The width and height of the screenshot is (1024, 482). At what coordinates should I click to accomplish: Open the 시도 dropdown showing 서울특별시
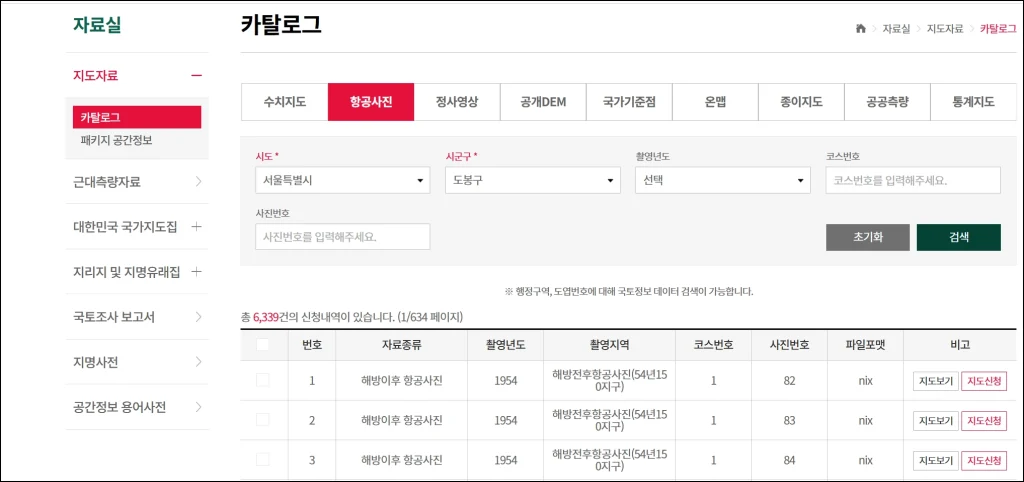coord(342,181)
